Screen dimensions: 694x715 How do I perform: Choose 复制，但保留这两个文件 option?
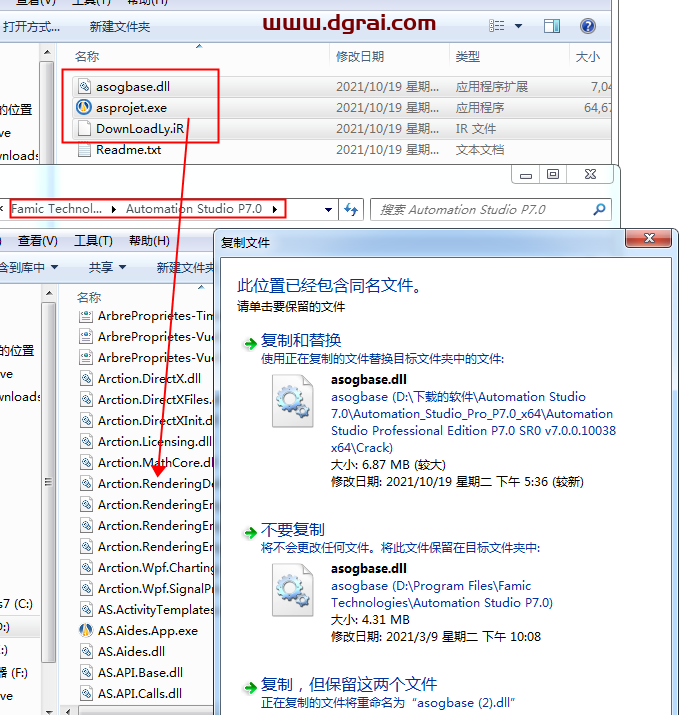(x=349, y=684)
